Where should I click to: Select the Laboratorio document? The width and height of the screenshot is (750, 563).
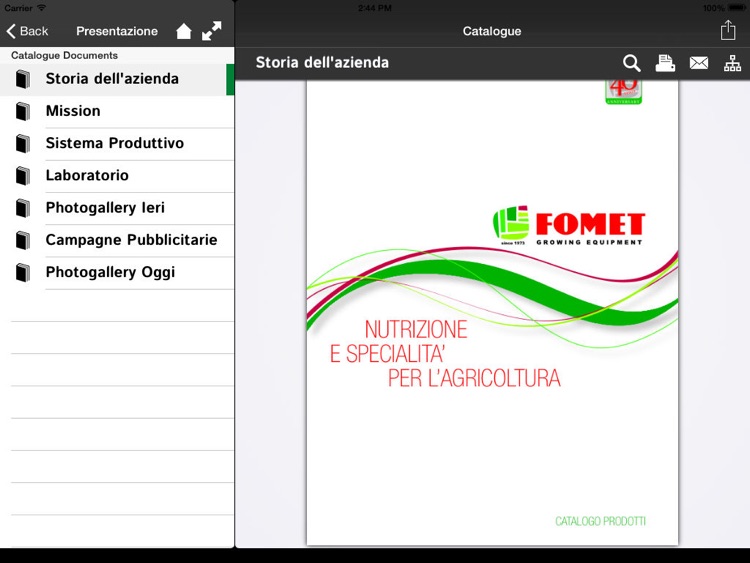tap(117, 176)
